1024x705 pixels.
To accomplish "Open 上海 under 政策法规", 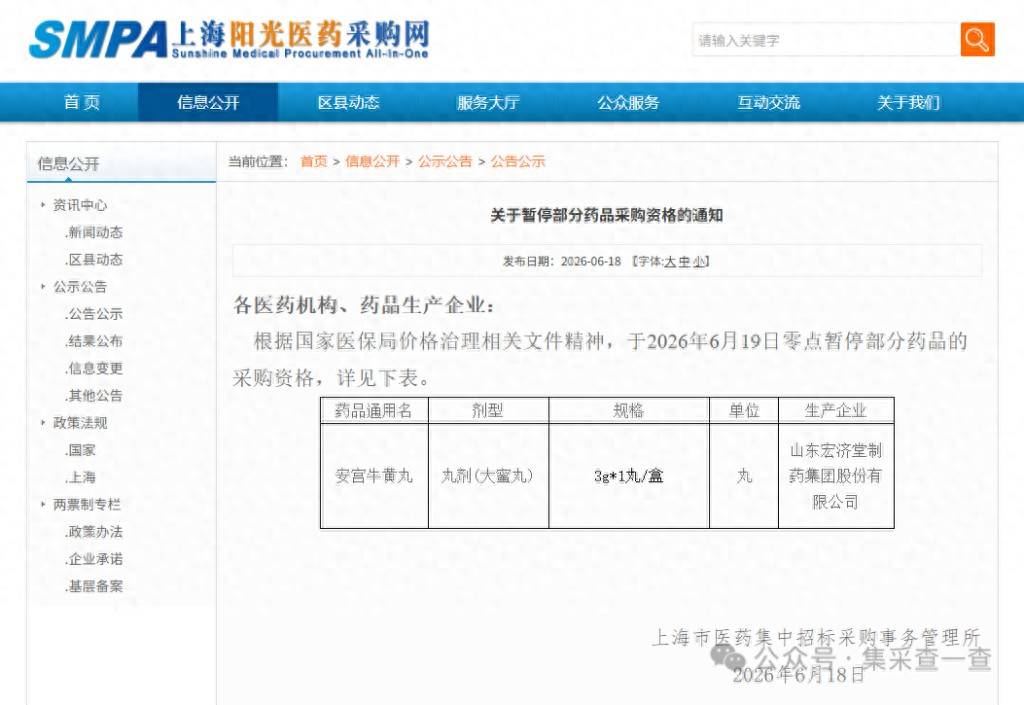I will tap(80, 477).
